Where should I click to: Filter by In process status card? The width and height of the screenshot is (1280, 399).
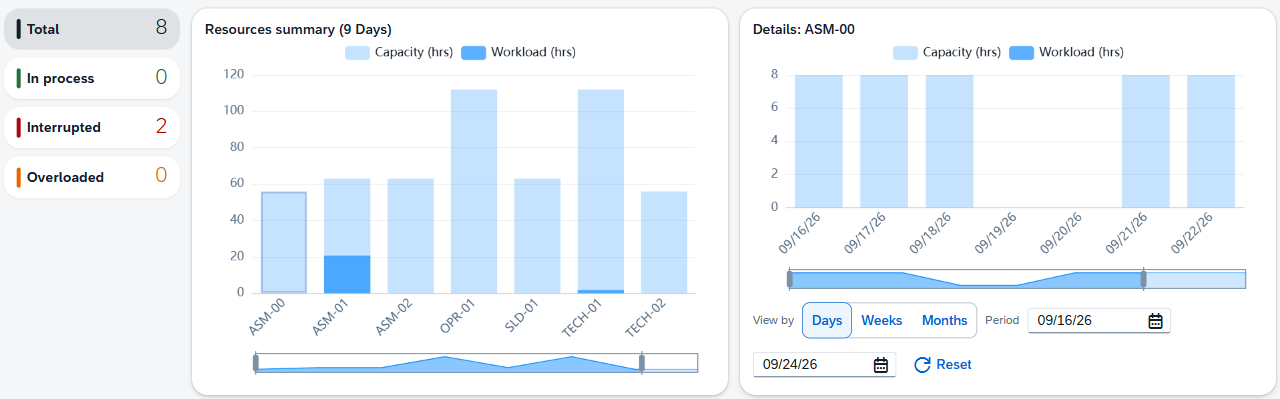(x=92, y=78)
